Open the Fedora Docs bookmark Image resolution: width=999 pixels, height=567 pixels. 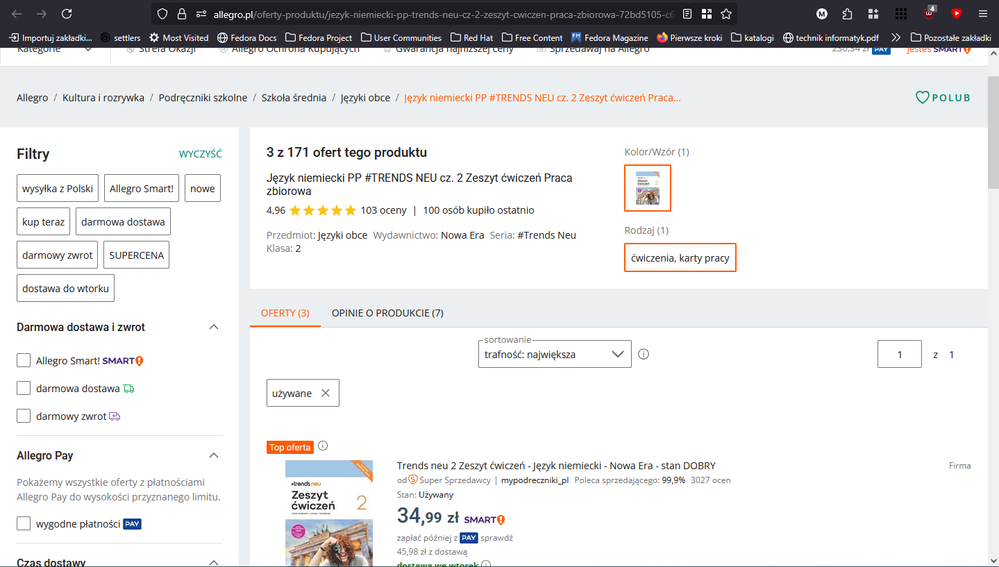[x=247, y=38]
